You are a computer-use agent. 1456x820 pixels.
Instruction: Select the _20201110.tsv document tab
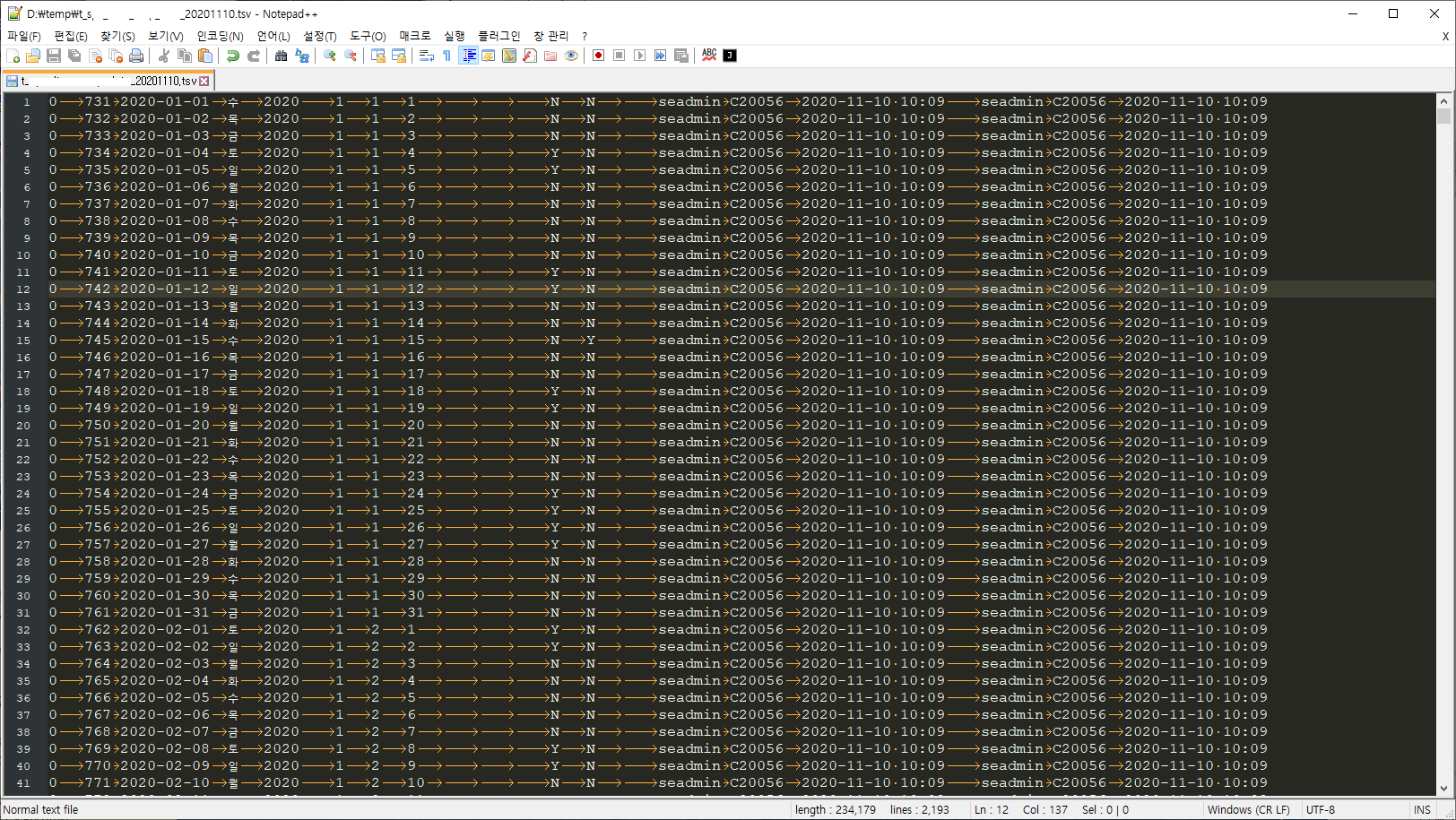point(108,81)
